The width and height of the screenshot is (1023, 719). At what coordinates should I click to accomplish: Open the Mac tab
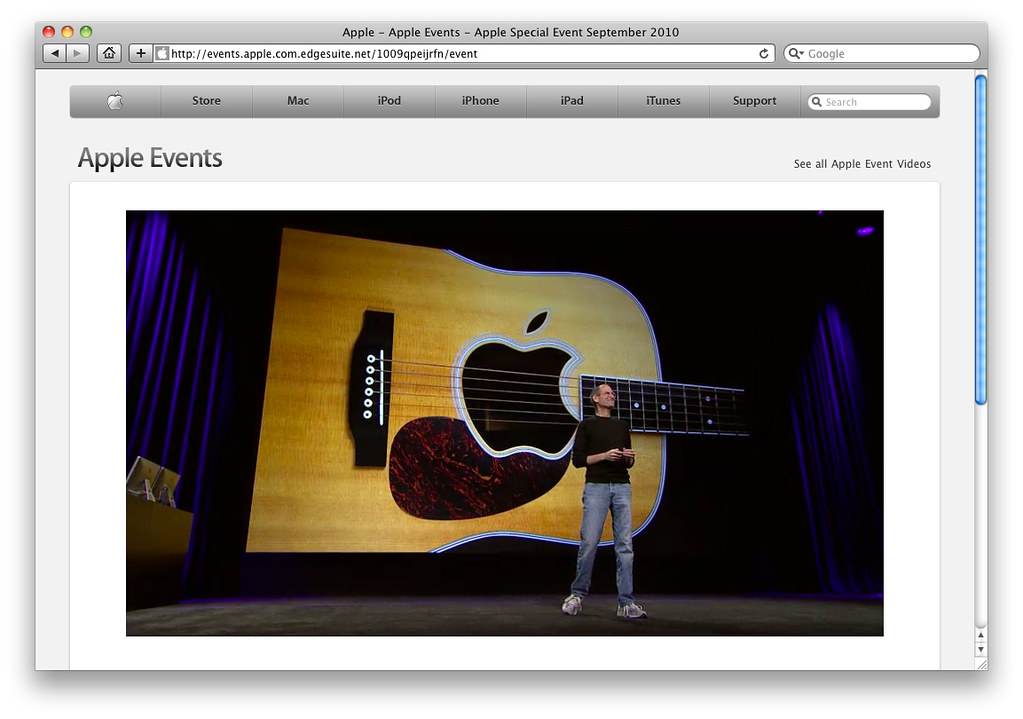(298, 101)
